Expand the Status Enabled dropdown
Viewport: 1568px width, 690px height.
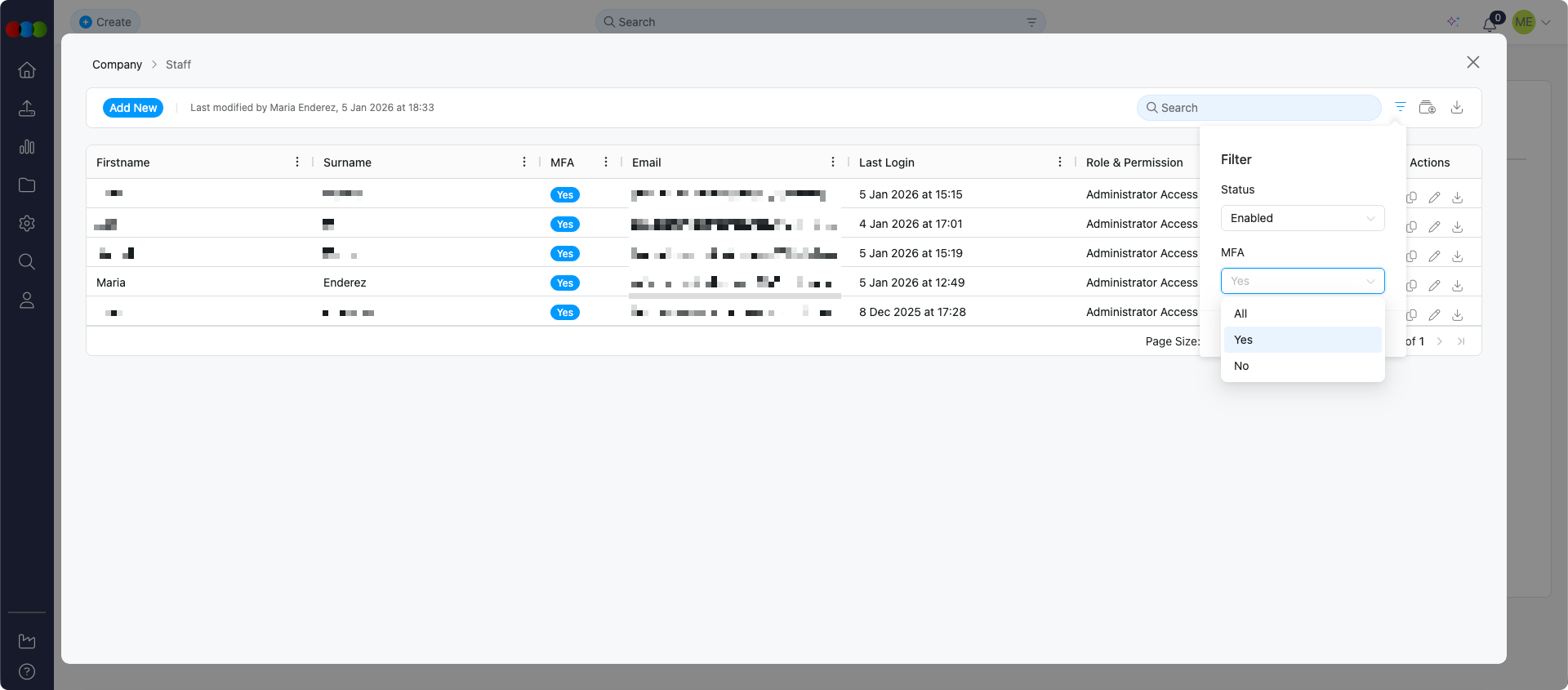tap(1302, 218)
